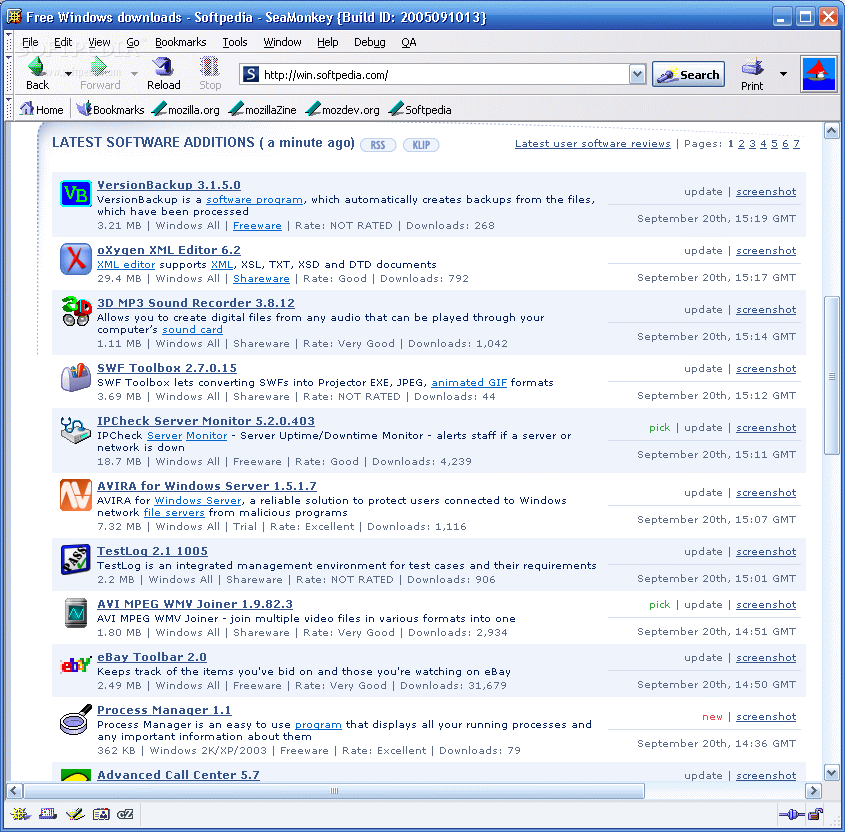
Task: Collapse the menu bar grippy handle
Action: 8,41
